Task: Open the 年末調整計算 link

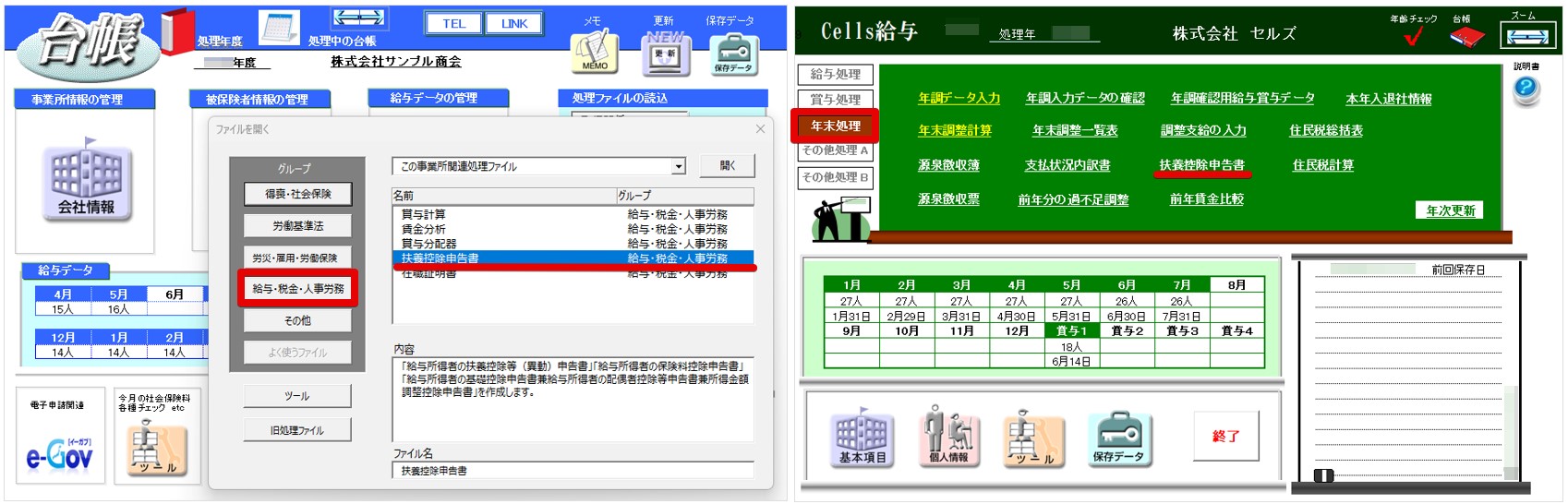Action: (x=955, y=131)
